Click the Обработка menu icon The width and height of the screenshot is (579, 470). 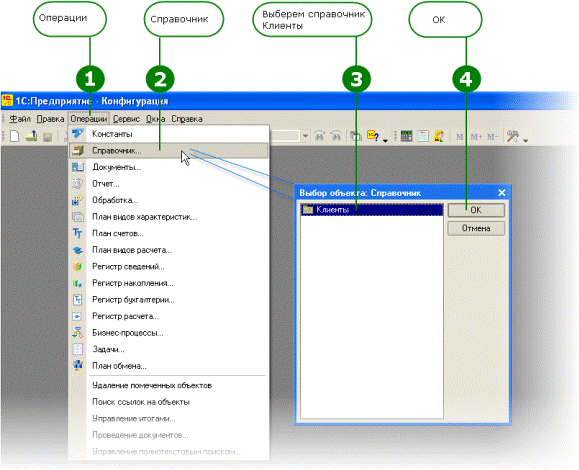tap(78, 200)
